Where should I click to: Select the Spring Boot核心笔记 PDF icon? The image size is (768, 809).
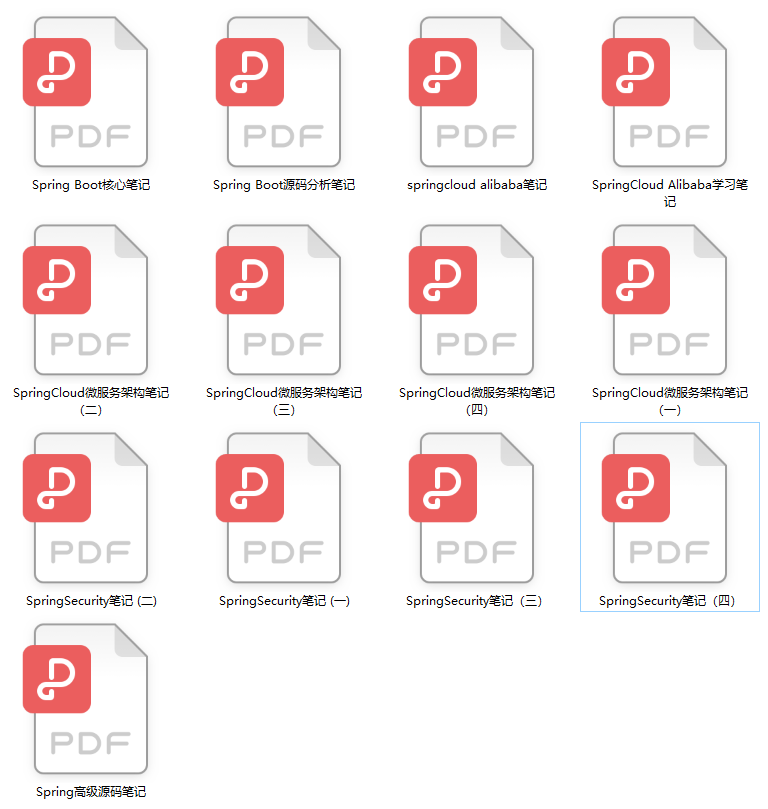pos(86,92)
